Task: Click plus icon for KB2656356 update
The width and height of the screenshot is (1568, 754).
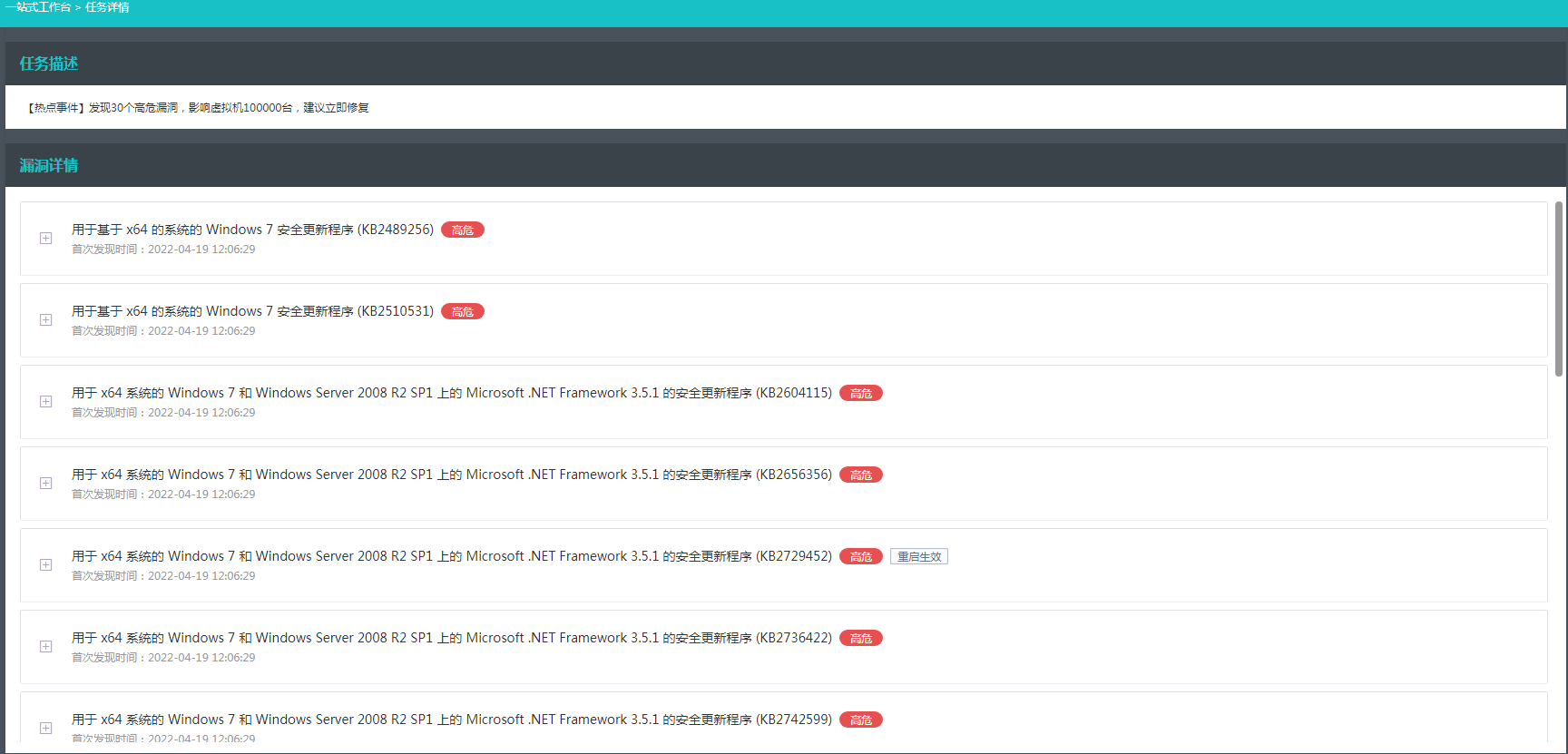Action: point(45,484)
